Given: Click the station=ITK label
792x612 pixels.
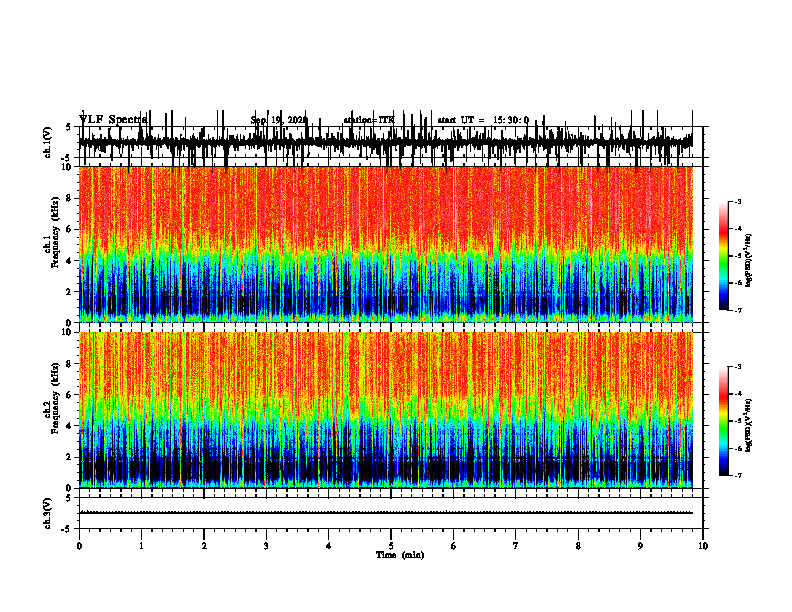Looking at the screenshot, I should point(369,120).
